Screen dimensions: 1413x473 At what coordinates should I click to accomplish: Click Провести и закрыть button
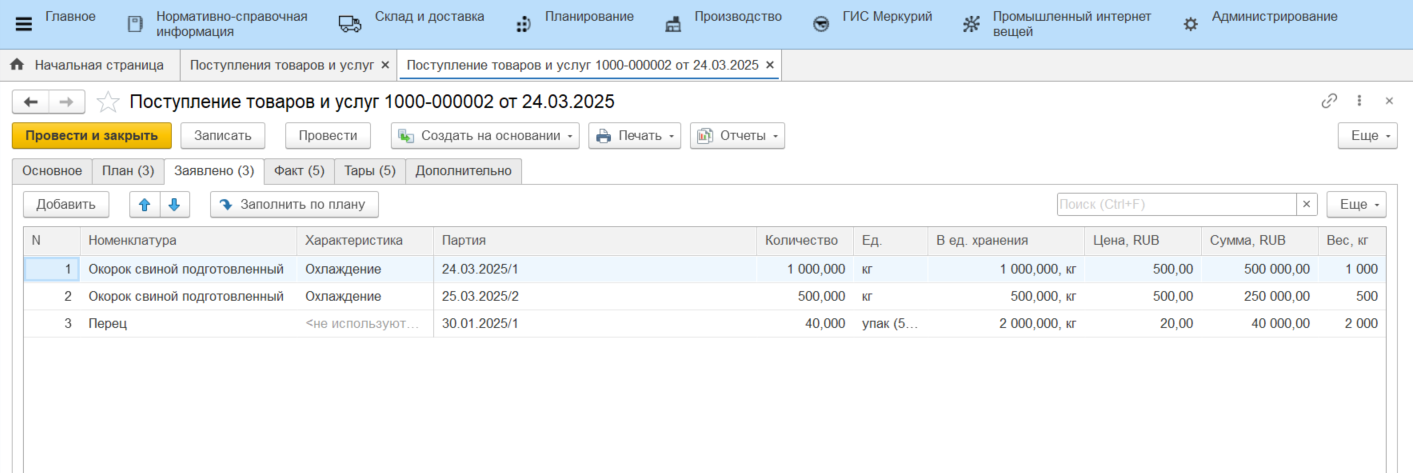[92, 136]
